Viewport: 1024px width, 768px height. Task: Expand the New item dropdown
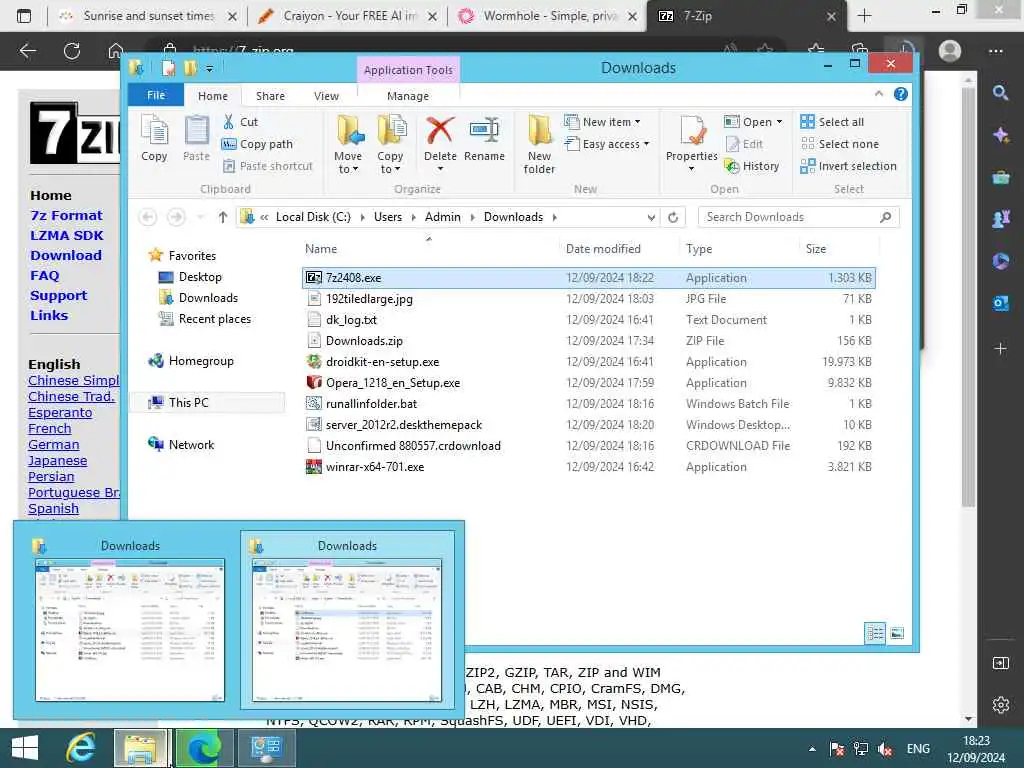[x=637, y=122]
